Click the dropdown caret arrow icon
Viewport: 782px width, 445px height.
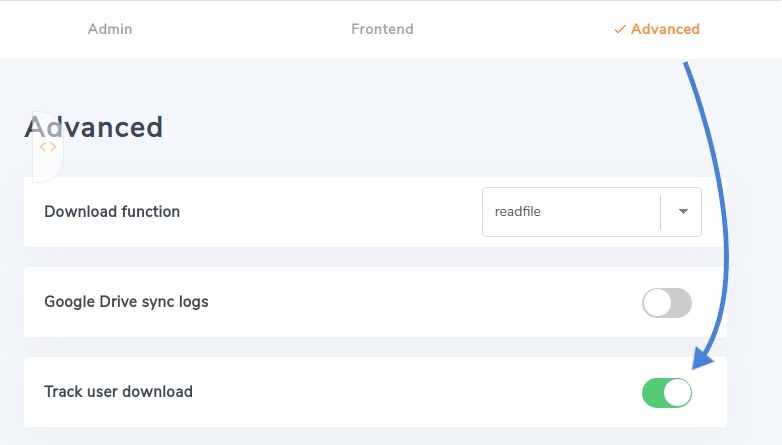point(683,212)
